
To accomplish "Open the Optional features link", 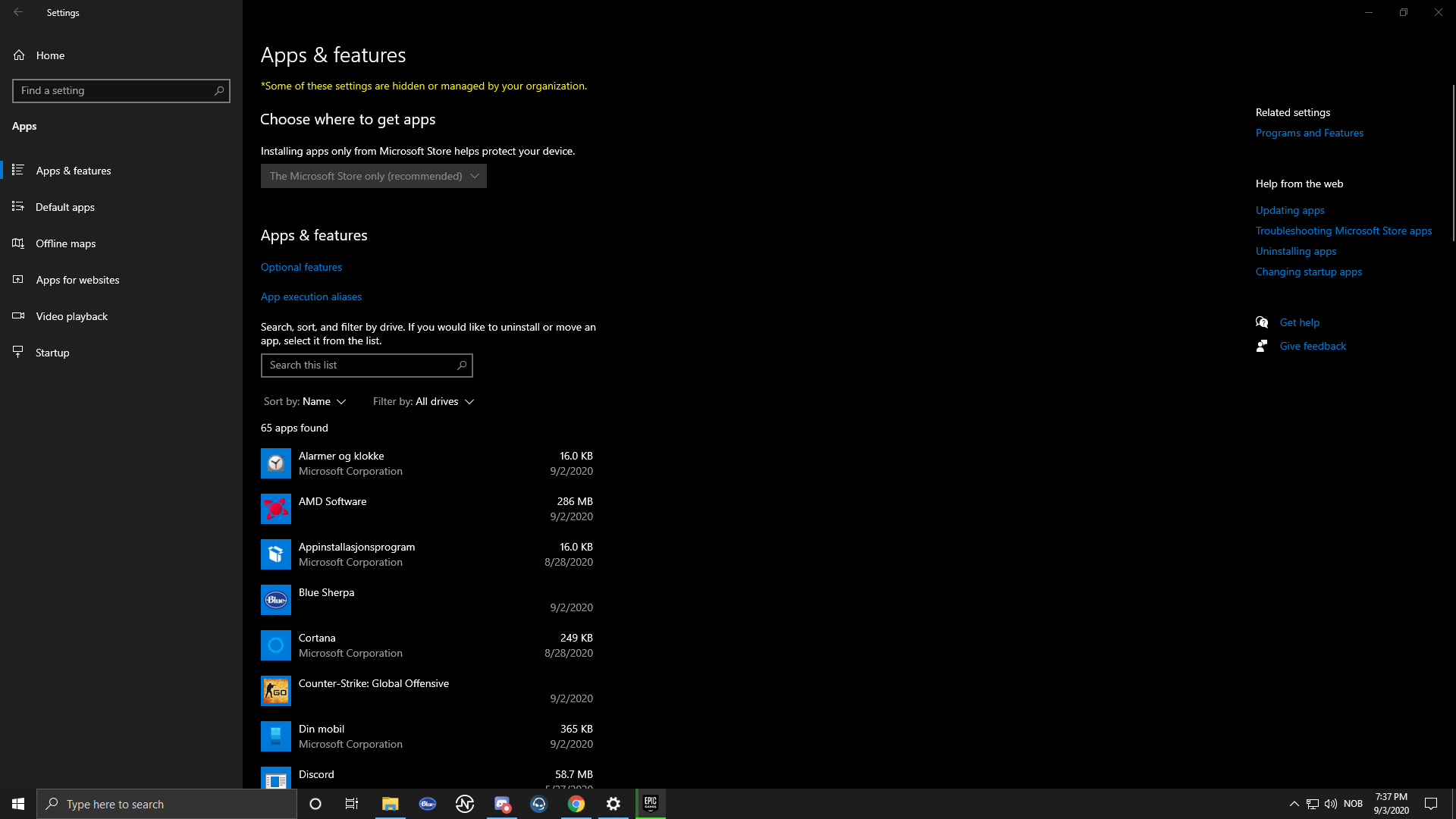I will coord(301,267).
